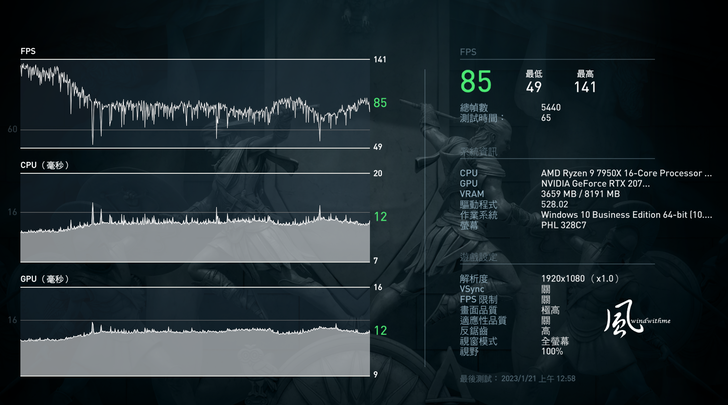Select the VRAM value 3659 MB / 8191 MB
The height and width of the screenshot is (405, 728).
[580, 194]
